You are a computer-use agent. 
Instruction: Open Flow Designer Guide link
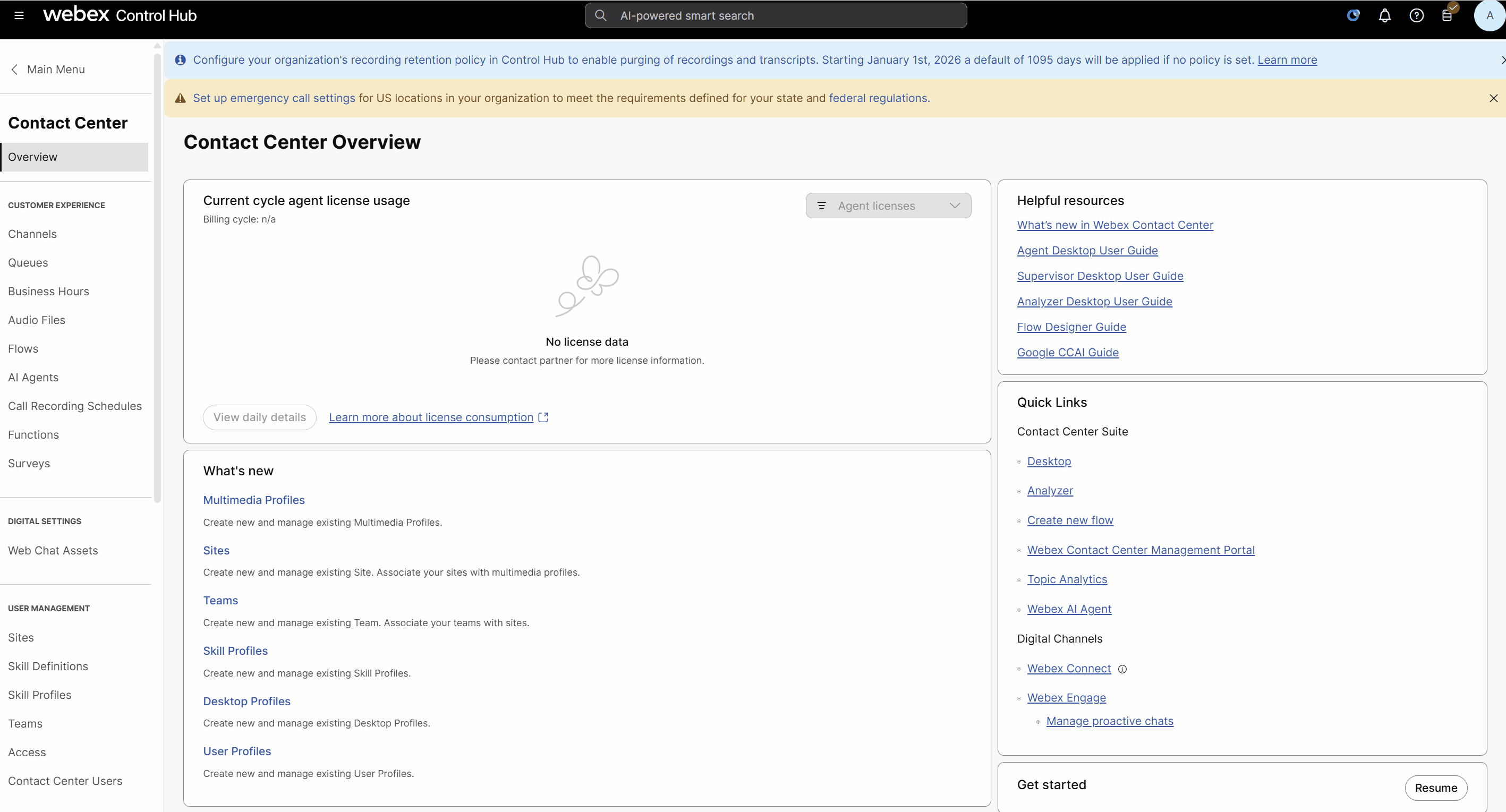click(1071, 327)
